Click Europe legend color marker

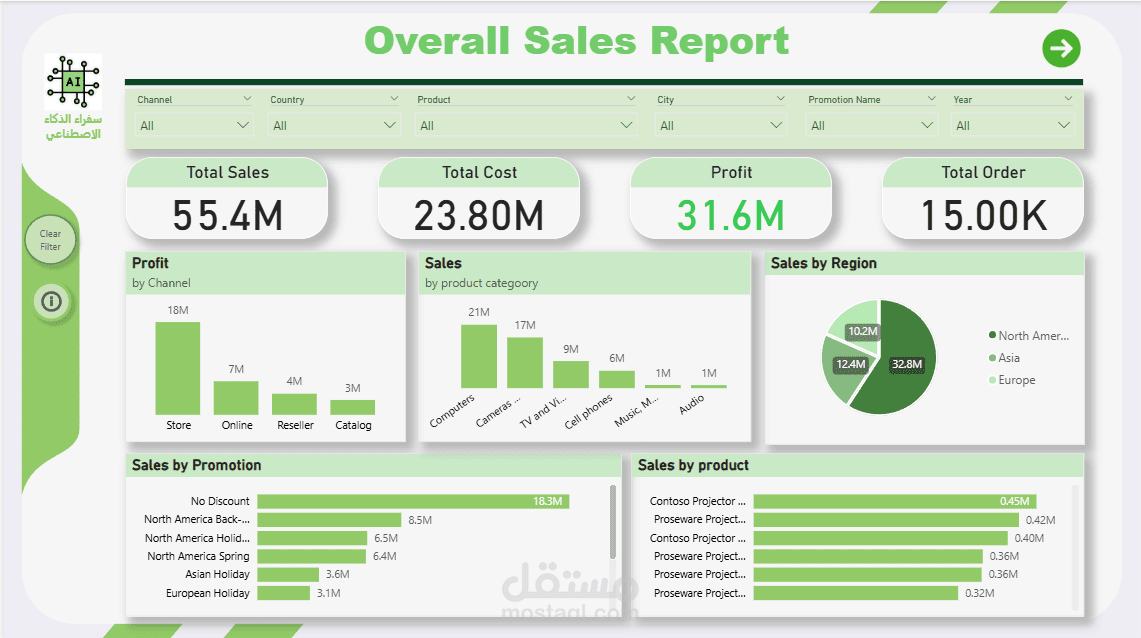(993, 380)
